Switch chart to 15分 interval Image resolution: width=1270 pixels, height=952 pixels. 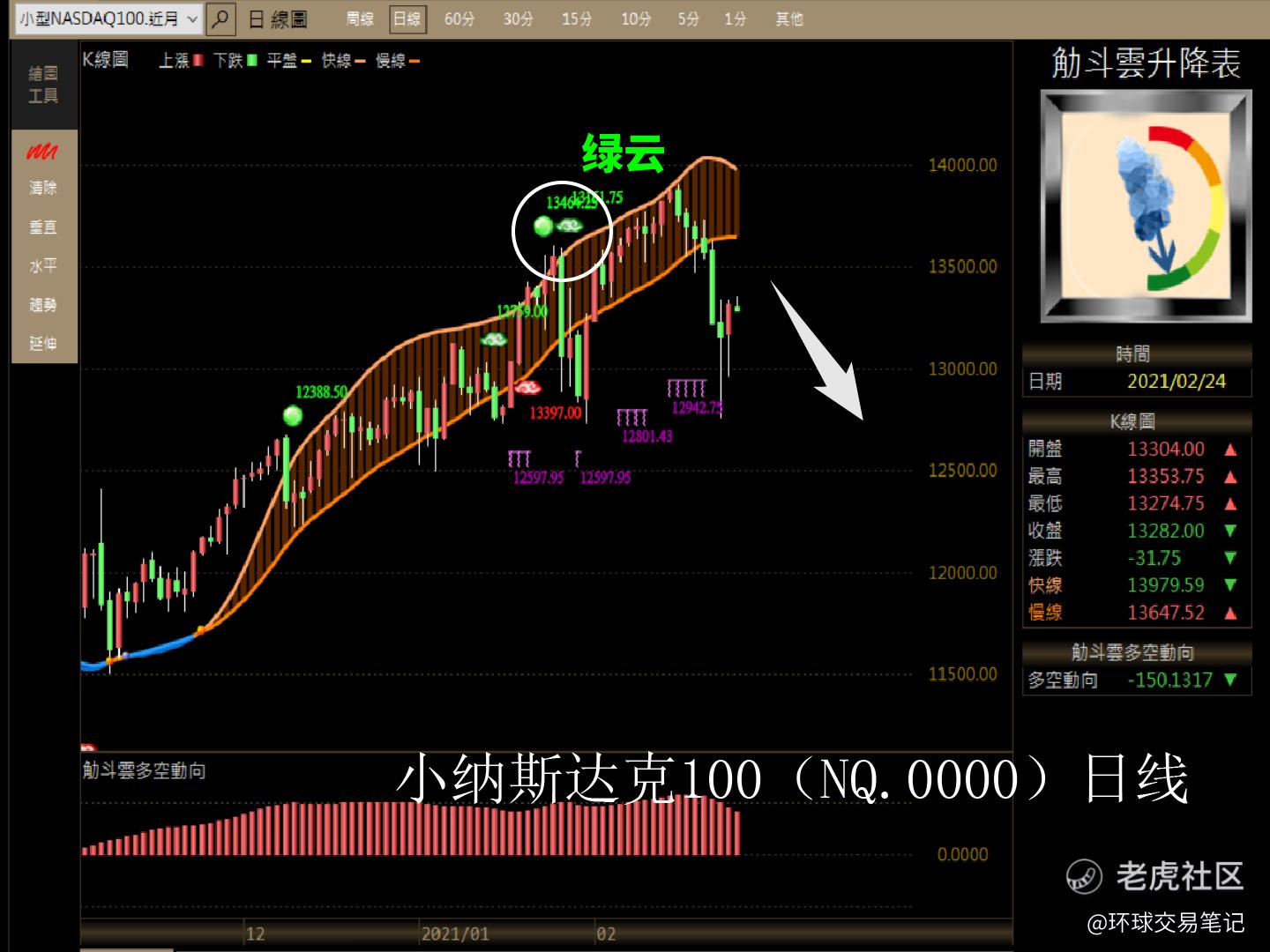(x=577, y=19)
